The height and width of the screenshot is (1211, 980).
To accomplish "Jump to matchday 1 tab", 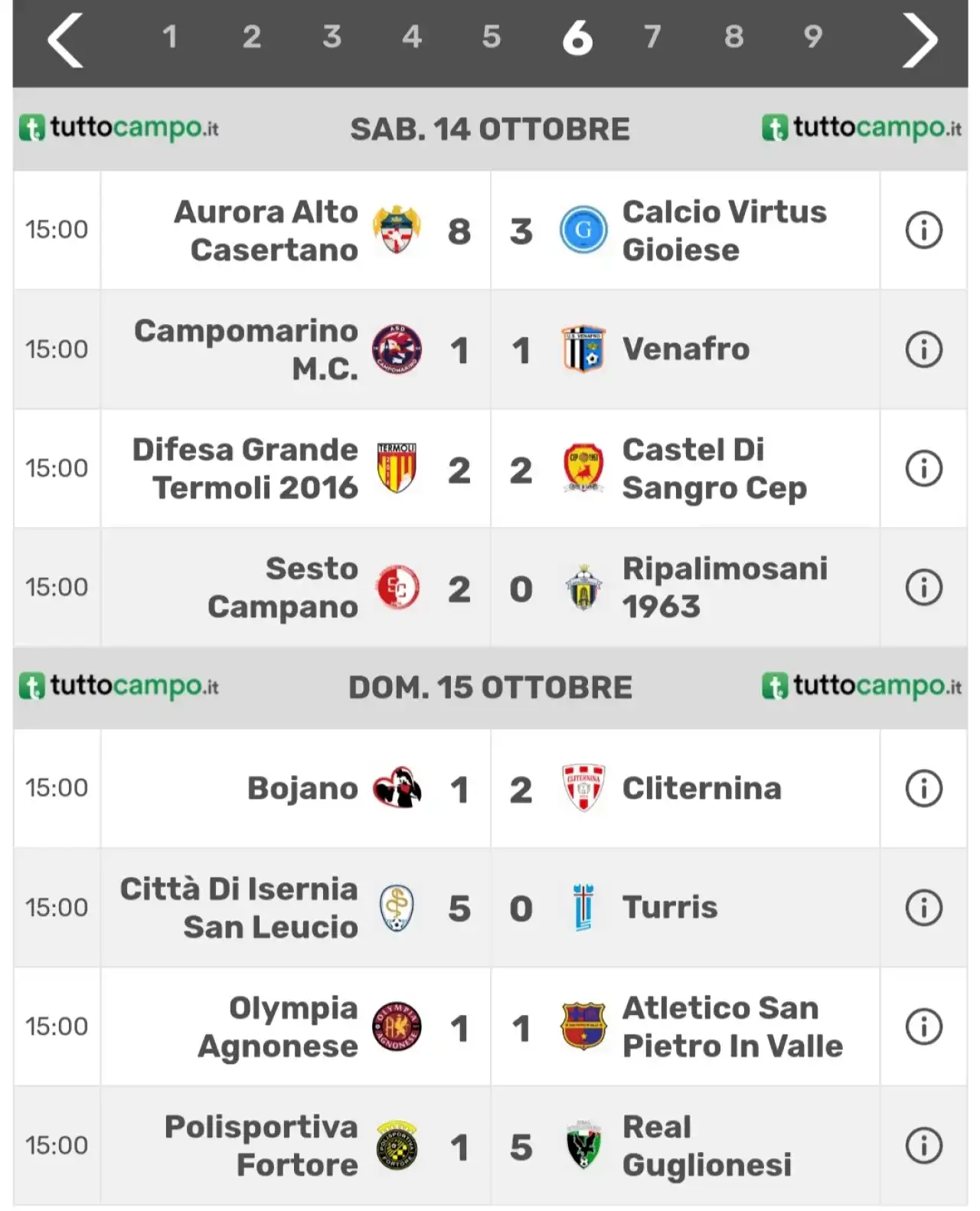I will tap(170, 37).
